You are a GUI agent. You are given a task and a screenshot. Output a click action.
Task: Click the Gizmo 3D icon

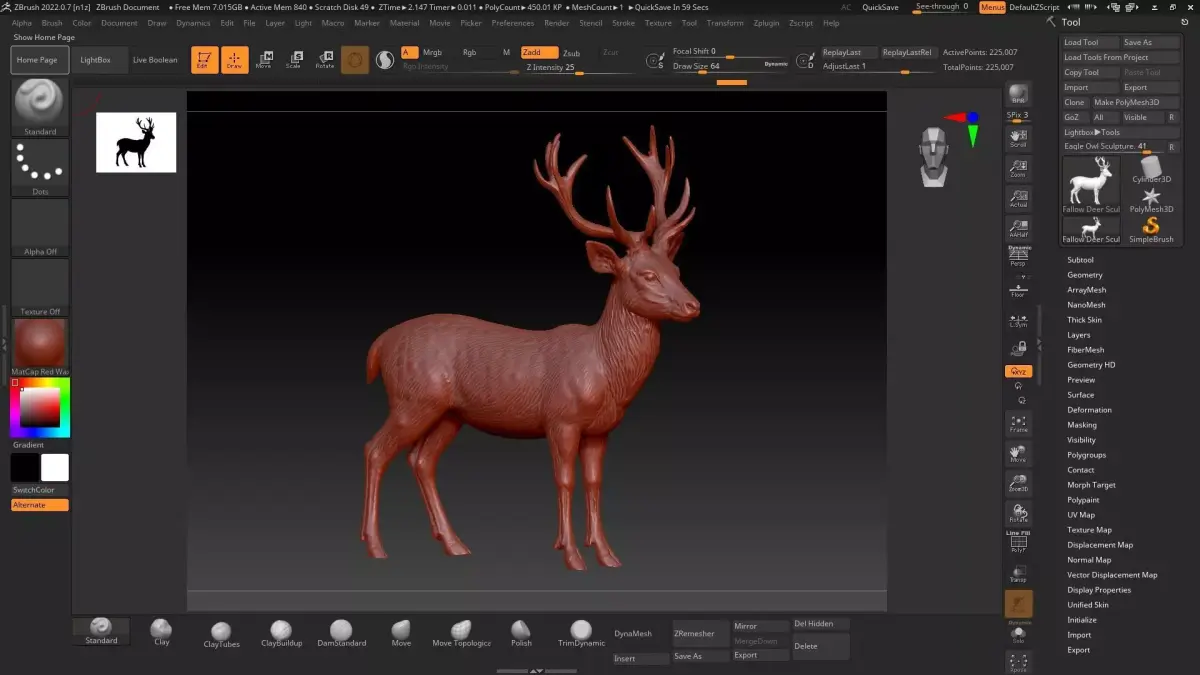coord(355,60)
